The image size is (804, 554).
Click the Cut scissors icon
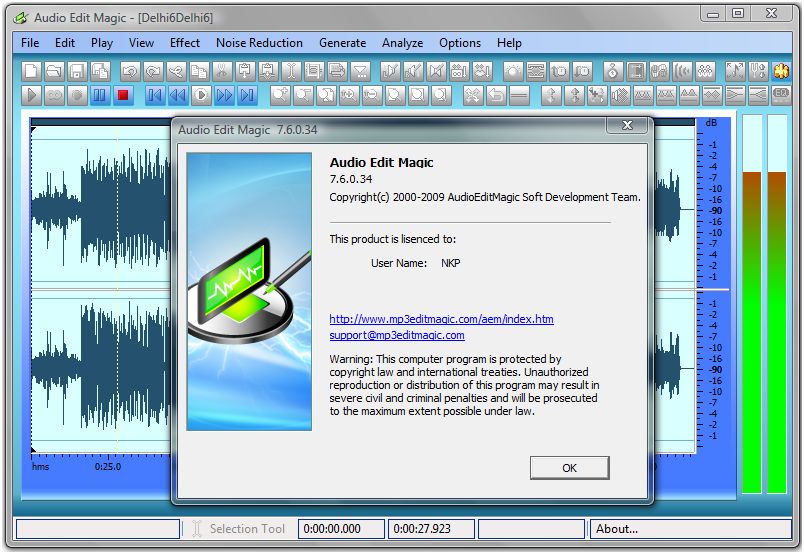tap(222, 71)
